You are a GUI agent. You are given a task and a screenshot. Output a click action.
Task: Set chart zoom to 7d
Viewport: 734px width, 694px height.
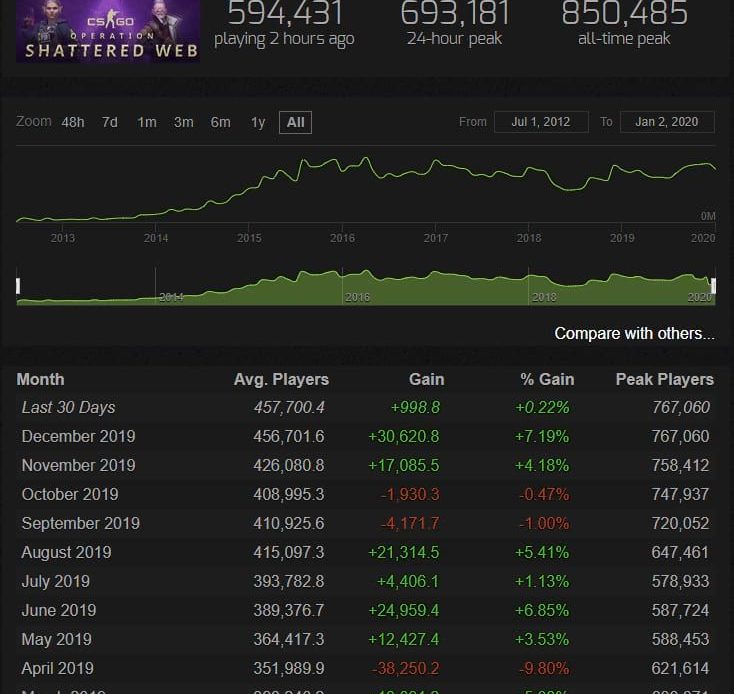[x=110, y=122]
